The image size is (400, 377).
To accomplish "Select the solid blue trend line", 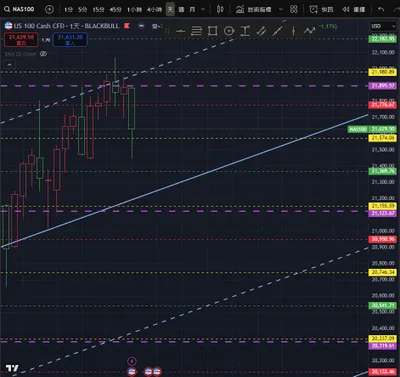I will pyautogui.click(x=185, y=180).
